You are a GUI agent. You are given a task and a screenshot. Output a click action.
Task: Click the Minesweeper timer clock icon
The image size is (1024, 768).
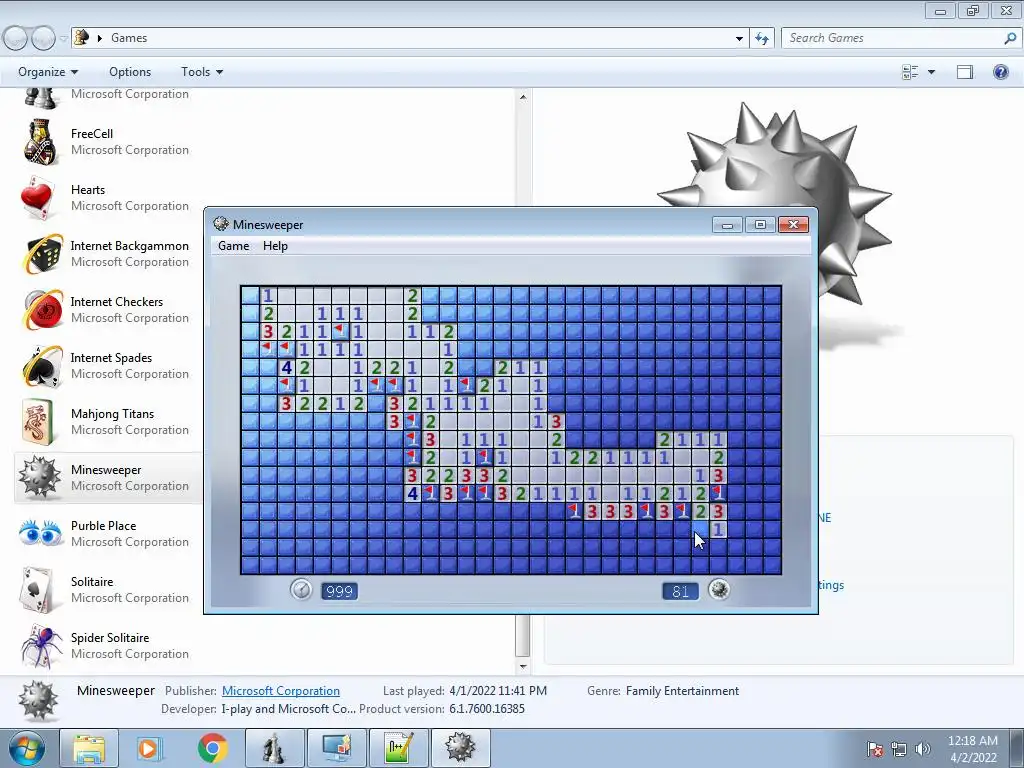[x=301, y=590]
